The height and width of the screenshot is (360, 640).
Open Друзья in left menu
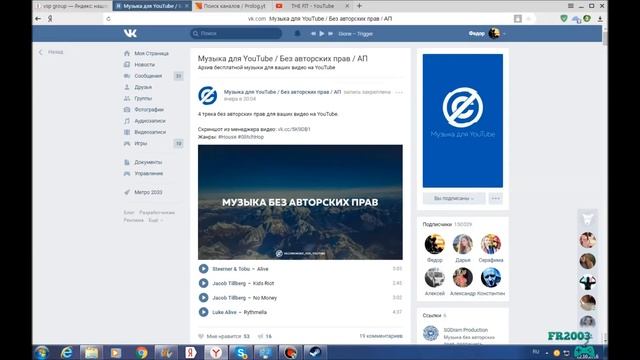pyautogui.click(x=143, y=87)
